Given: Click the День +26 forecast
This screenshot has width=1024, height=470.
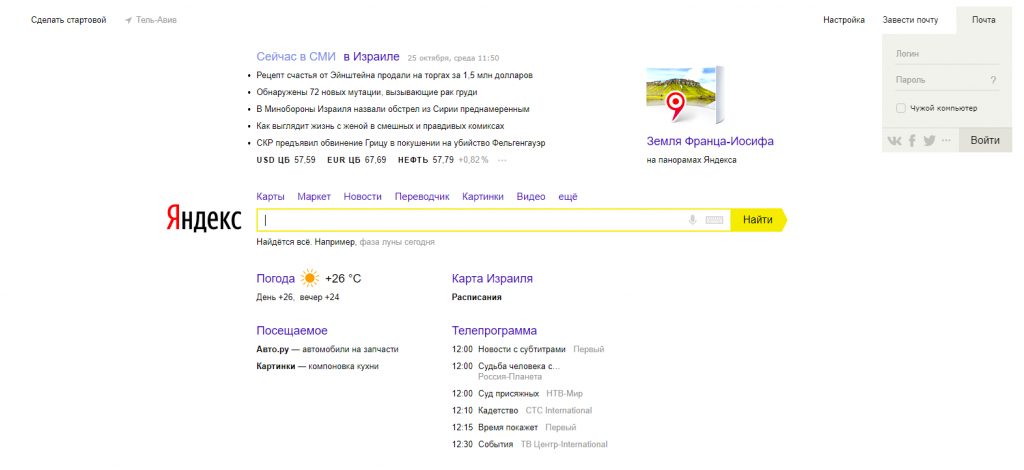Looking at the screenshot, I should click(x=275, y=297).
